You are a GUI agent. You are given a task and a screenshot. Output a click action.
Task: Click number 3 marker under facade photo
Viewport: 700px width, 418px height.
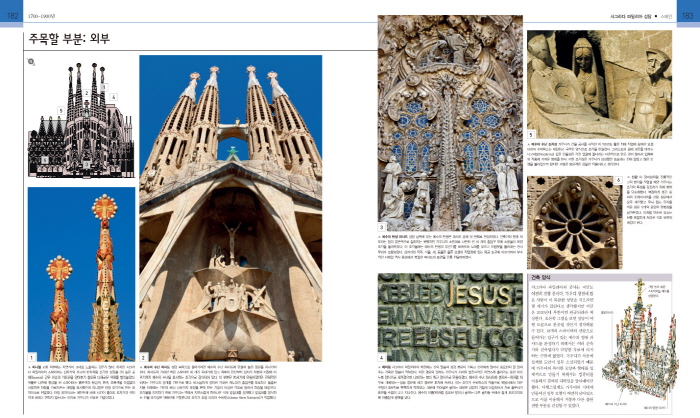381,228
